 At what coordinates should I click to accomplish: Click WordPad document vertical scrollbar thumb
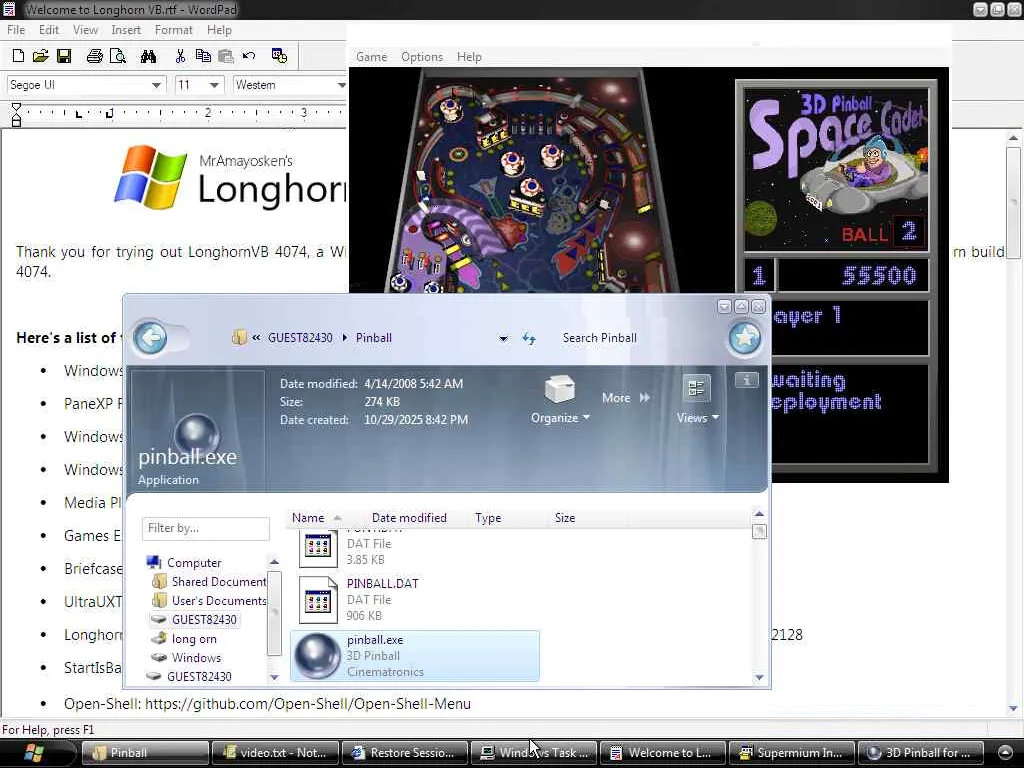1014,202
